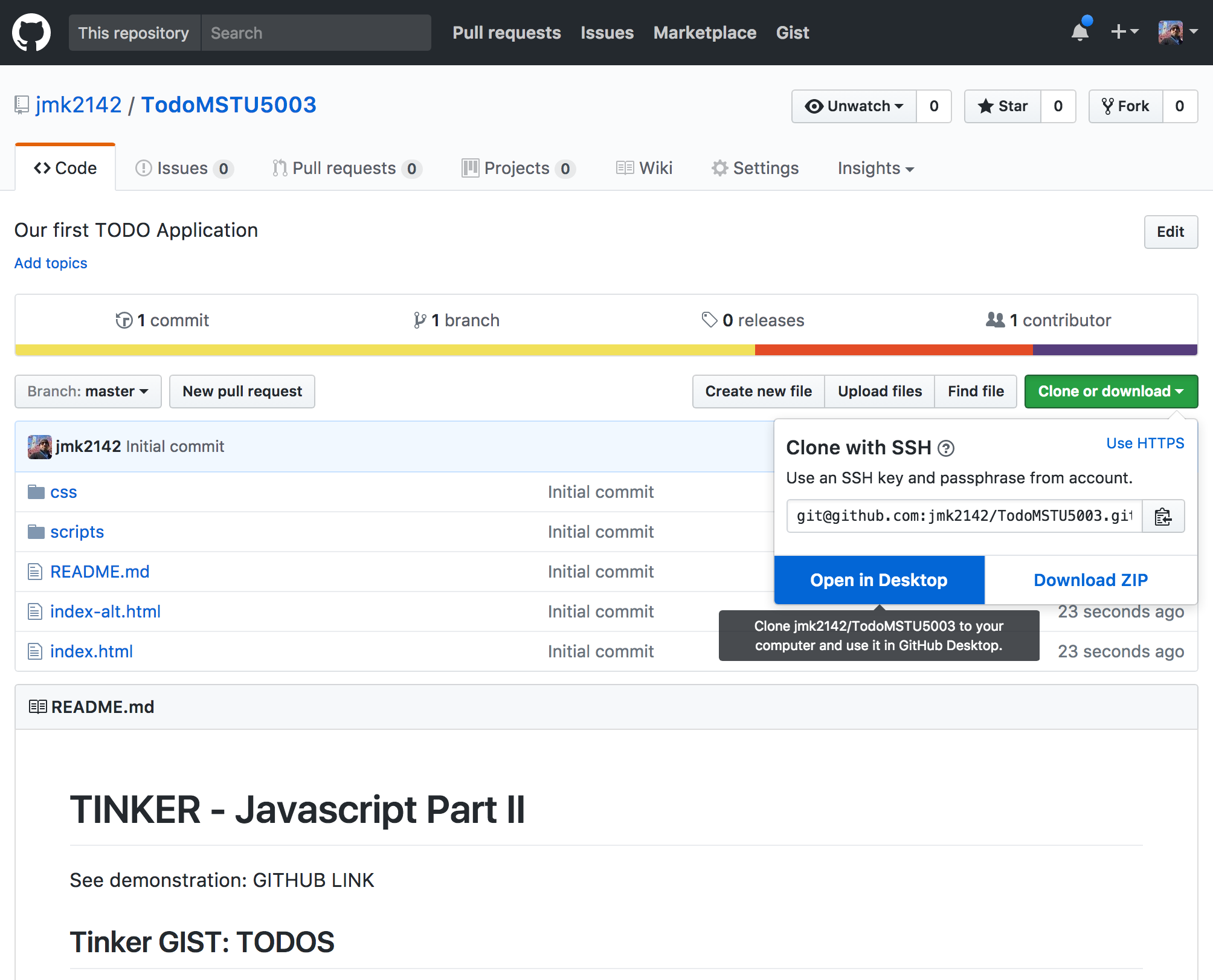Click the SSH help question mark icon
The height and width of the screenshot is (980, 1213).
pos(945,448)
